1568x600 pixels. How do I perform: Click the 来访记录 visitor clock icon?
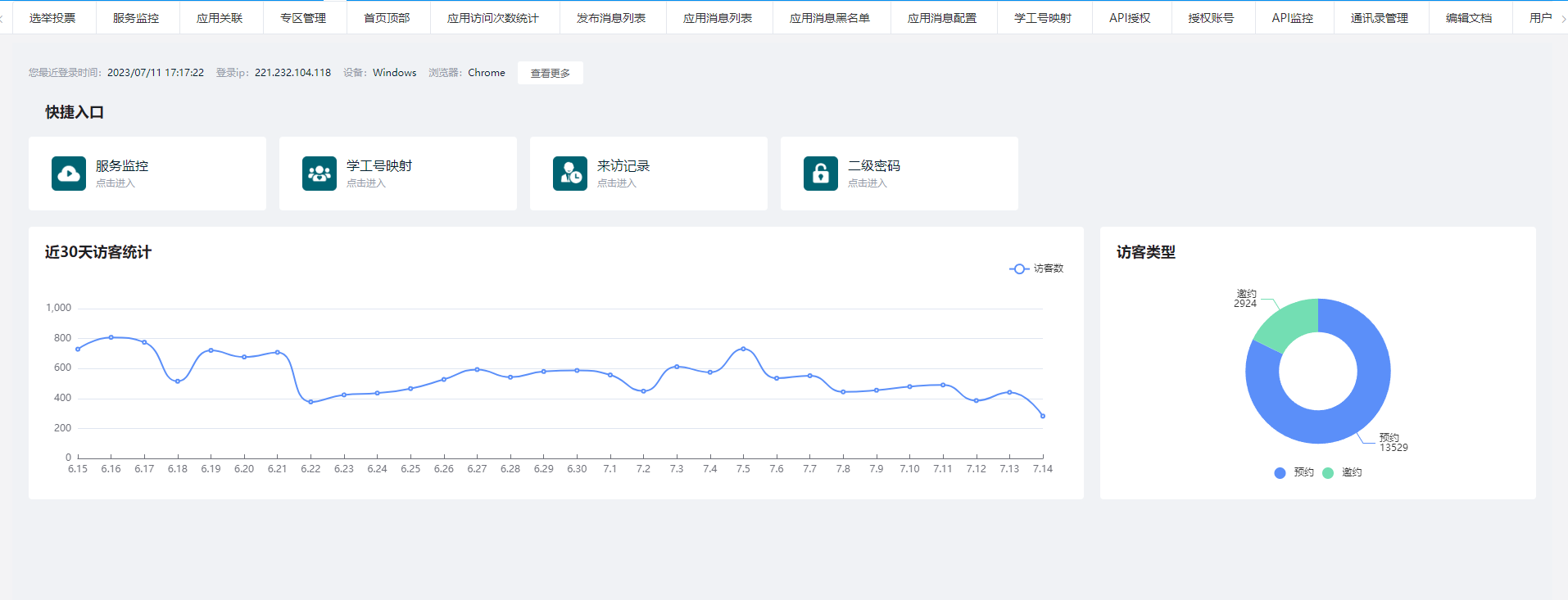pos(570,174)
